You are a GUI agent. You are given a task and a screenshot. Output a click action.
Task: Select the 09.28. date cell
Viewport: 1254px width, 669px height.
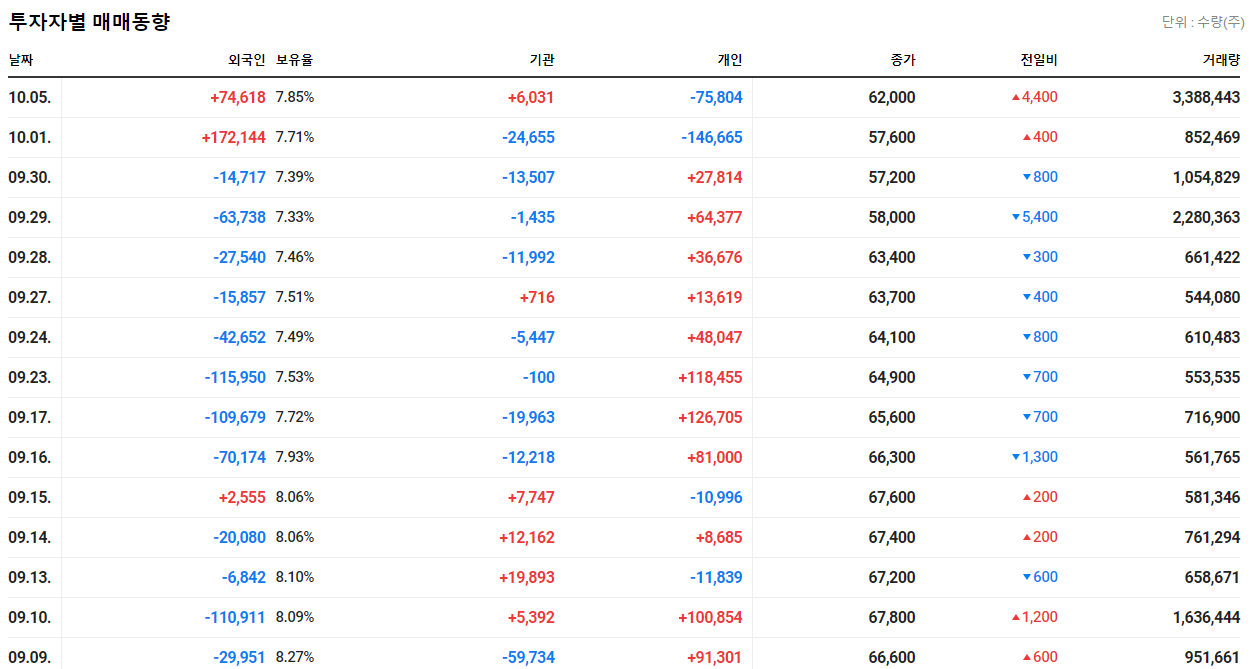pos(30,257)
